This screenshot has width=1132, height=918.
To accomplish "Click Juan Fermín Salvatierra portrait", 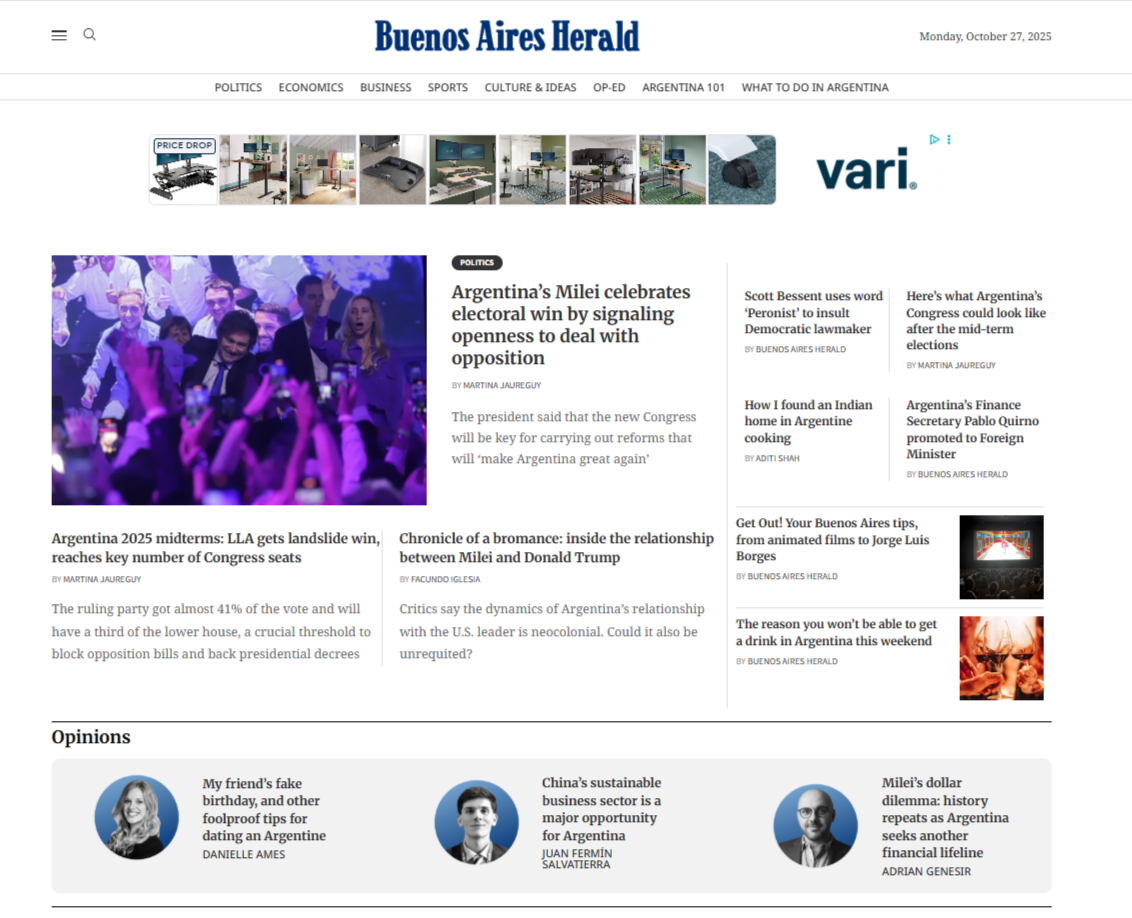I will coord(476,822).
